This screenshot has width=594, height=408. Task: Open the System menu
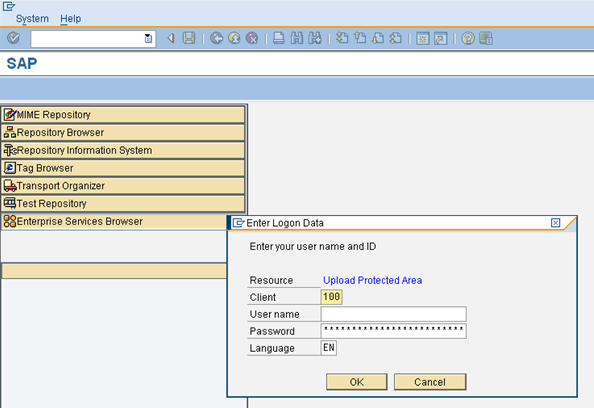click(x=32, y=19)
